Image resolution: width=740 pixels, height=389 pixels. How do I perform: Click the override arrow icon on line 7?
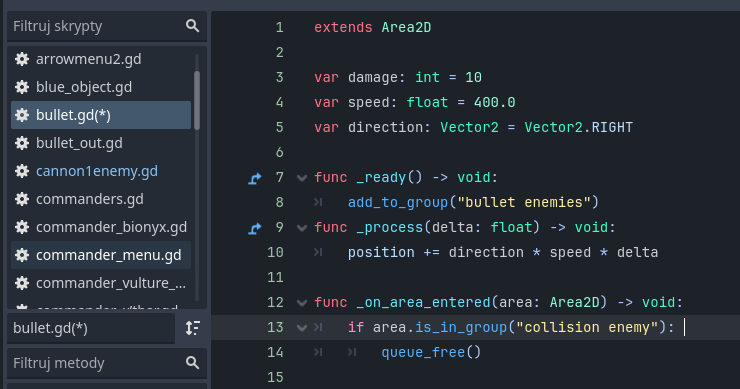255,178
